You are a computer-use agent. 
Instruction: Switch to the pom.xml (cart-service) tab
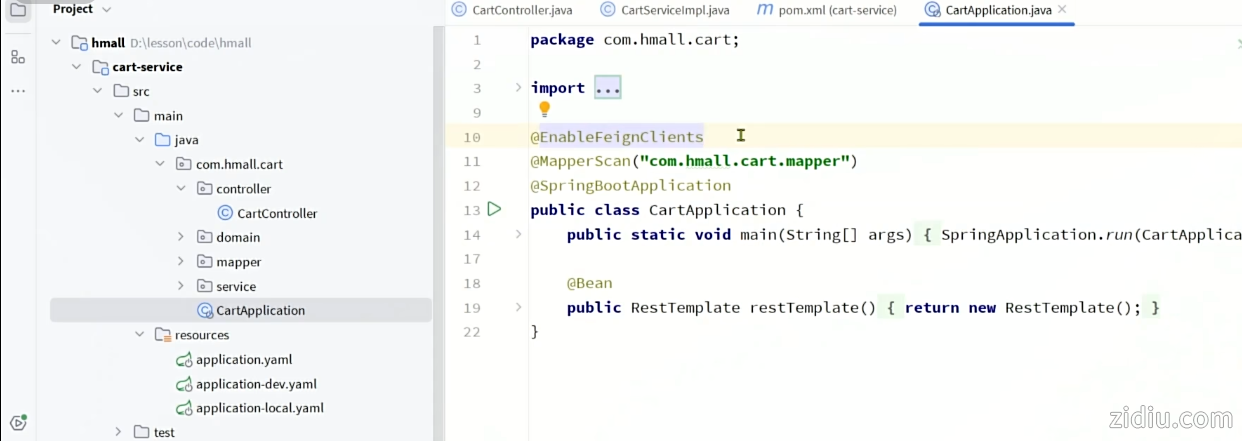point(826,10)
